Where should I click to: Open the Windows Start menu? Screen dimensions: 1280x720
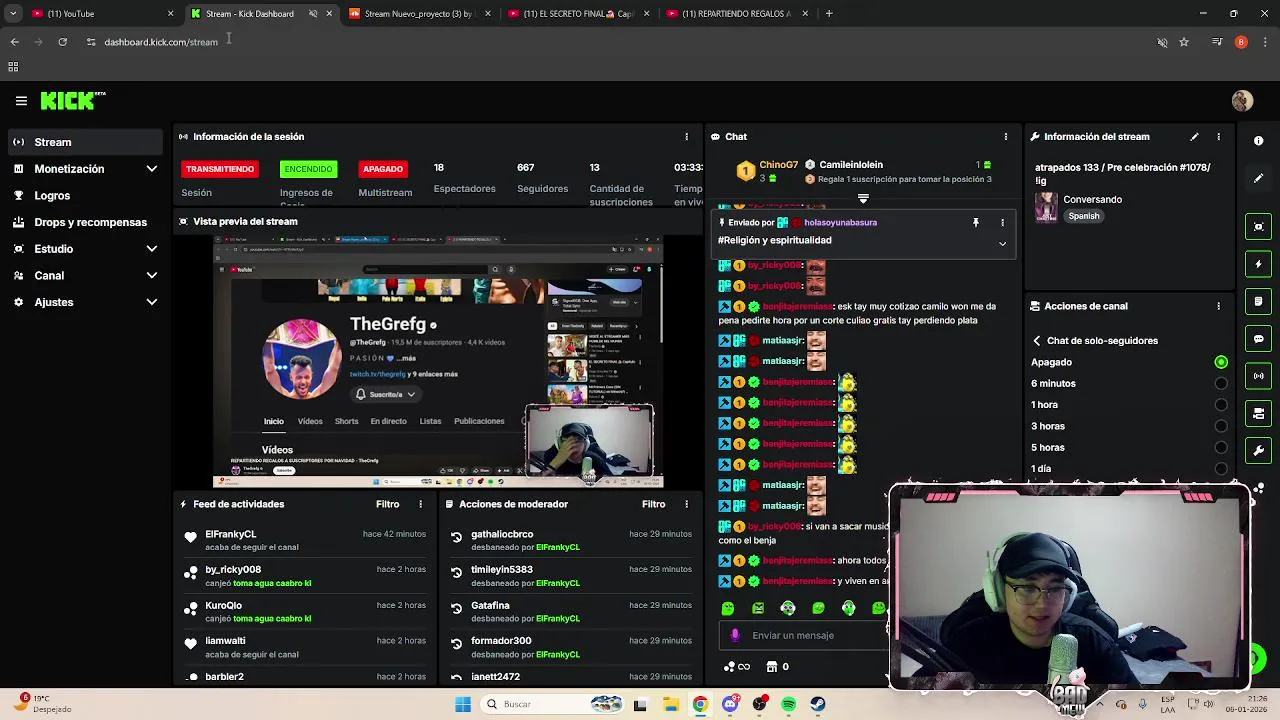point(463,704)
